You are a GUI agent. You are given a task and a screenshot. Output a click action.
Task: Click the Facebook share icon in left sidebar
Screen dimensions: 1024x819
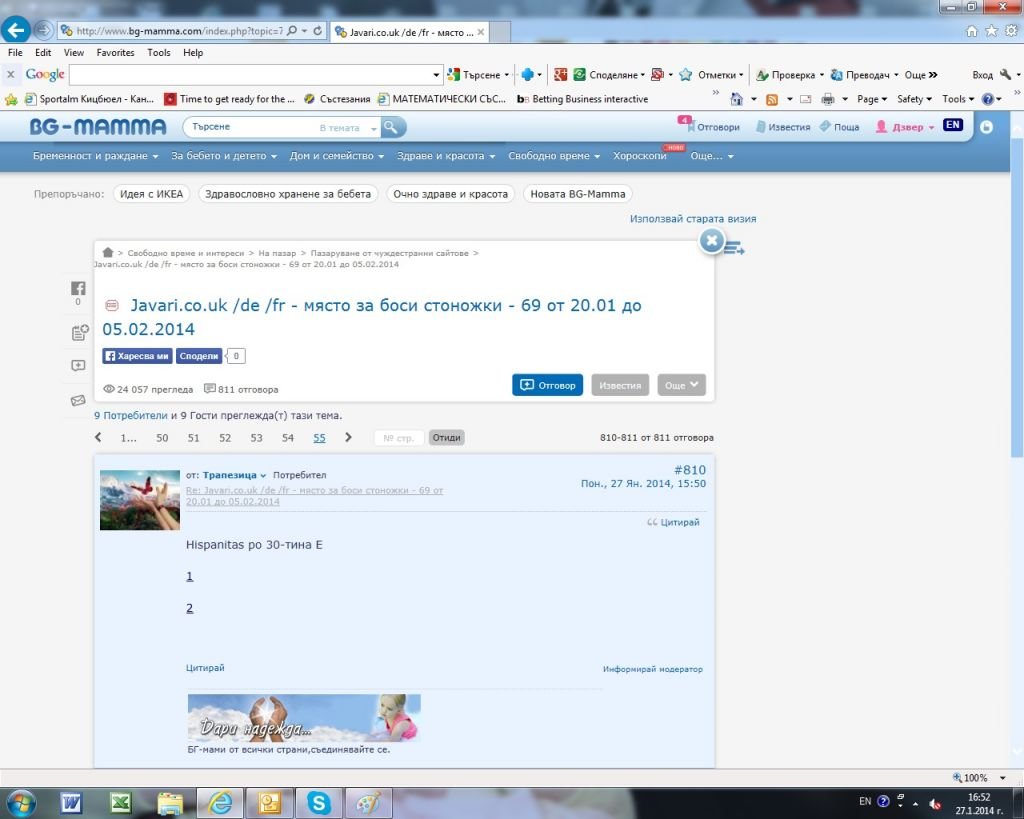click(78, 288)
